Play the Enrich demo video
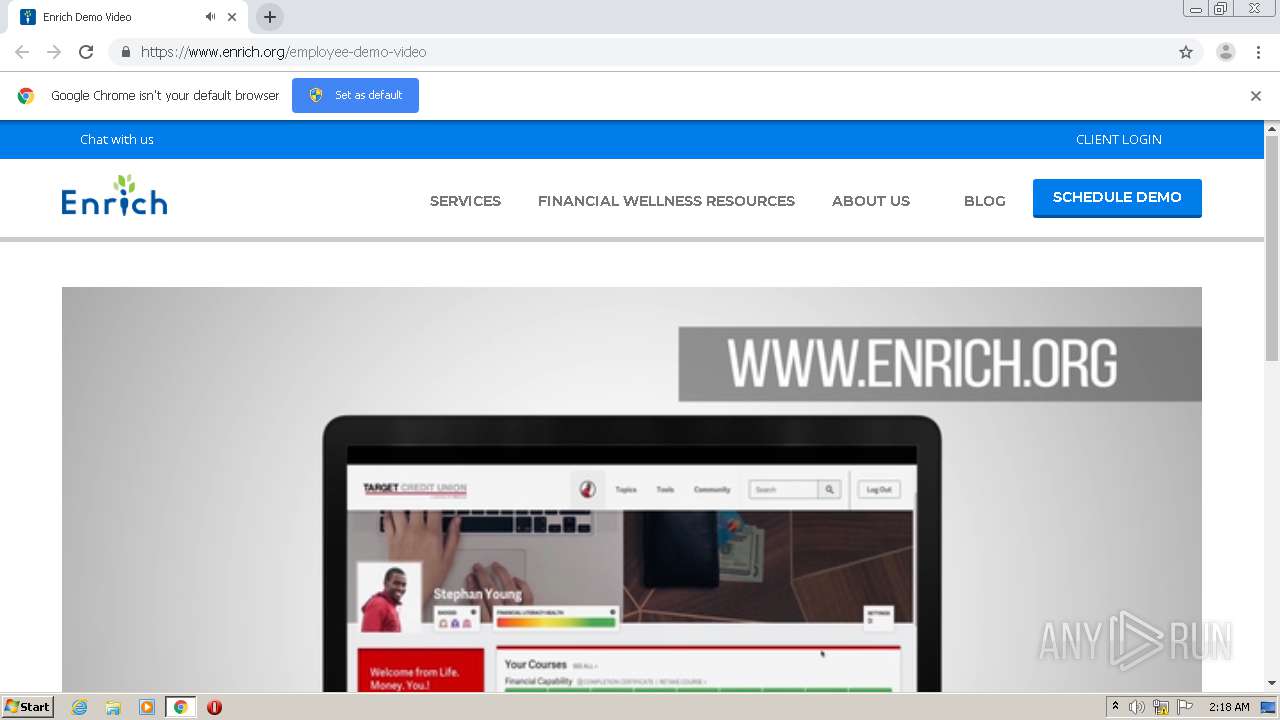 coord(632,489)
